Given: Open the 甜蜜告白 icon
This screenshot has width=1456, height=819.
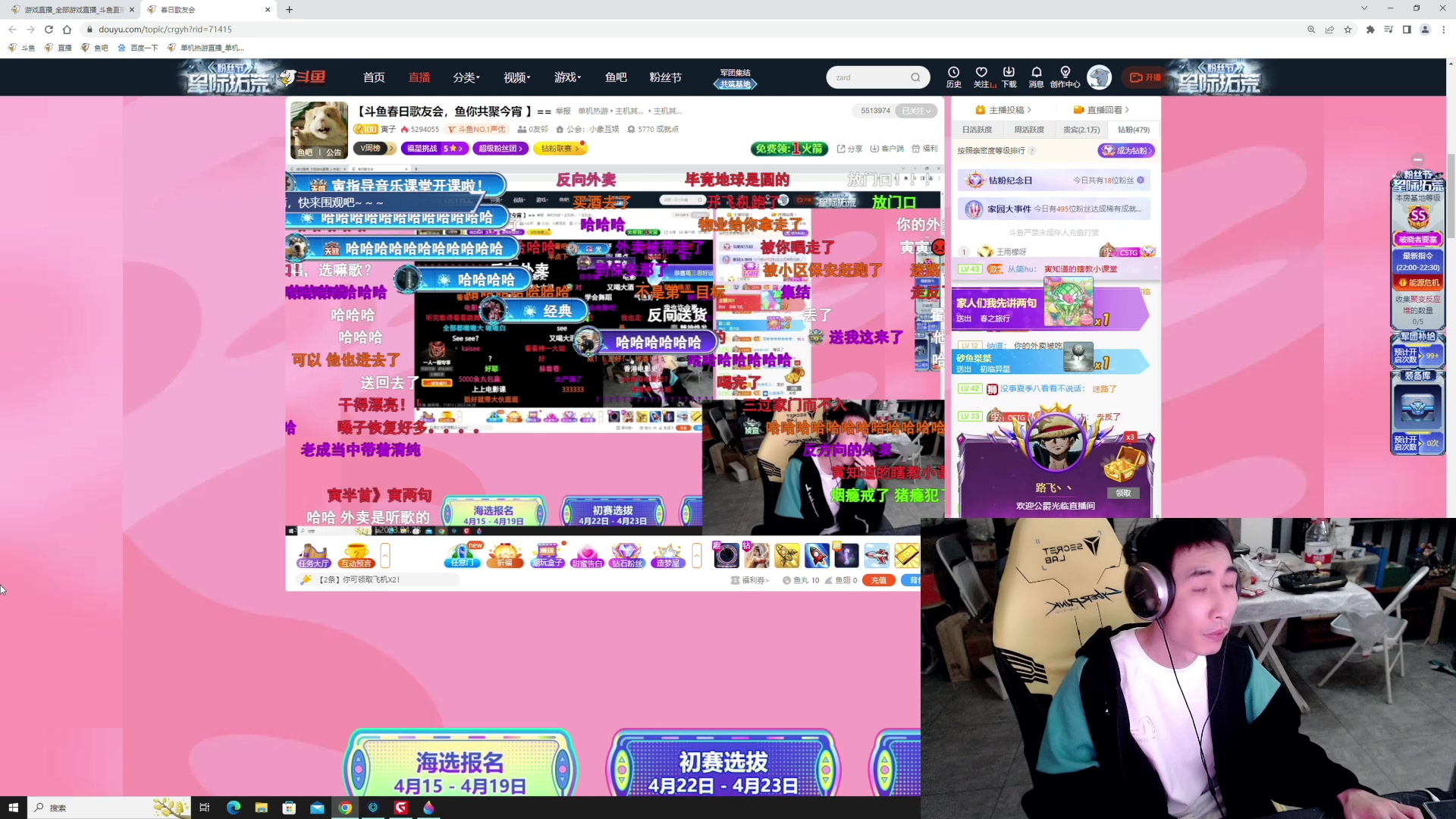Looking at the screenshot, I should (x=587, y=556).
